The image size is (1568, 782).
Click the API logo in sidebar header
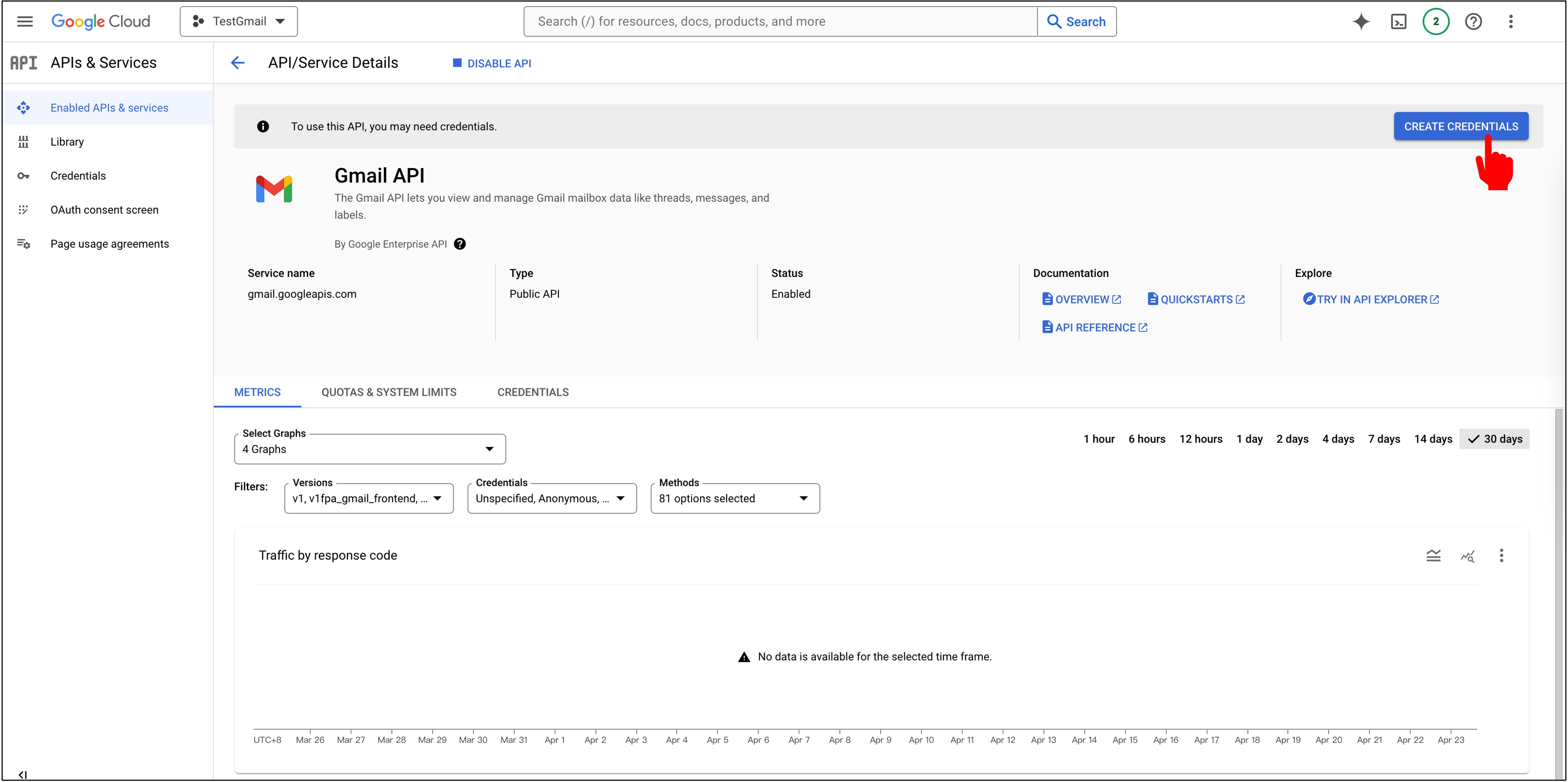pyautogui.click(x=24, y=63)
